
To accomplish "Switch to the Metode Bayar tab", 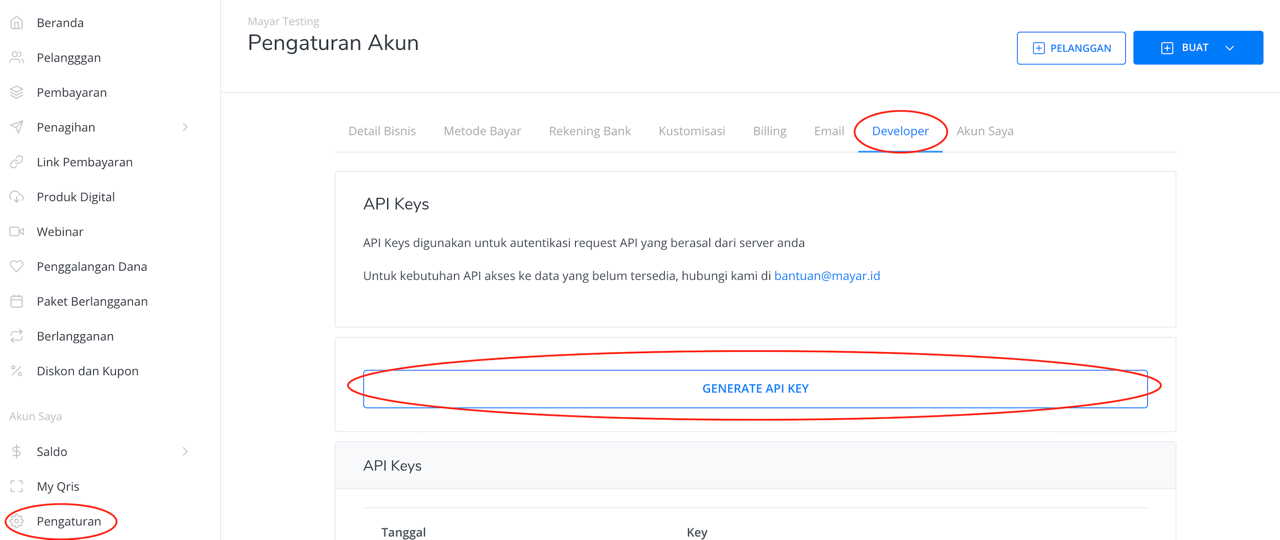I will pos(482,131).
